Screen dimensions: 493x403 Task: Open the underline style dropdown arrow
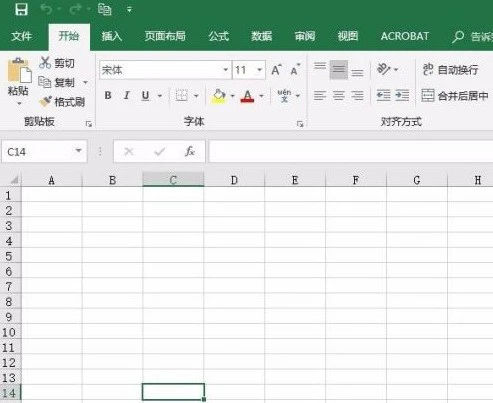tap(160, 96)
